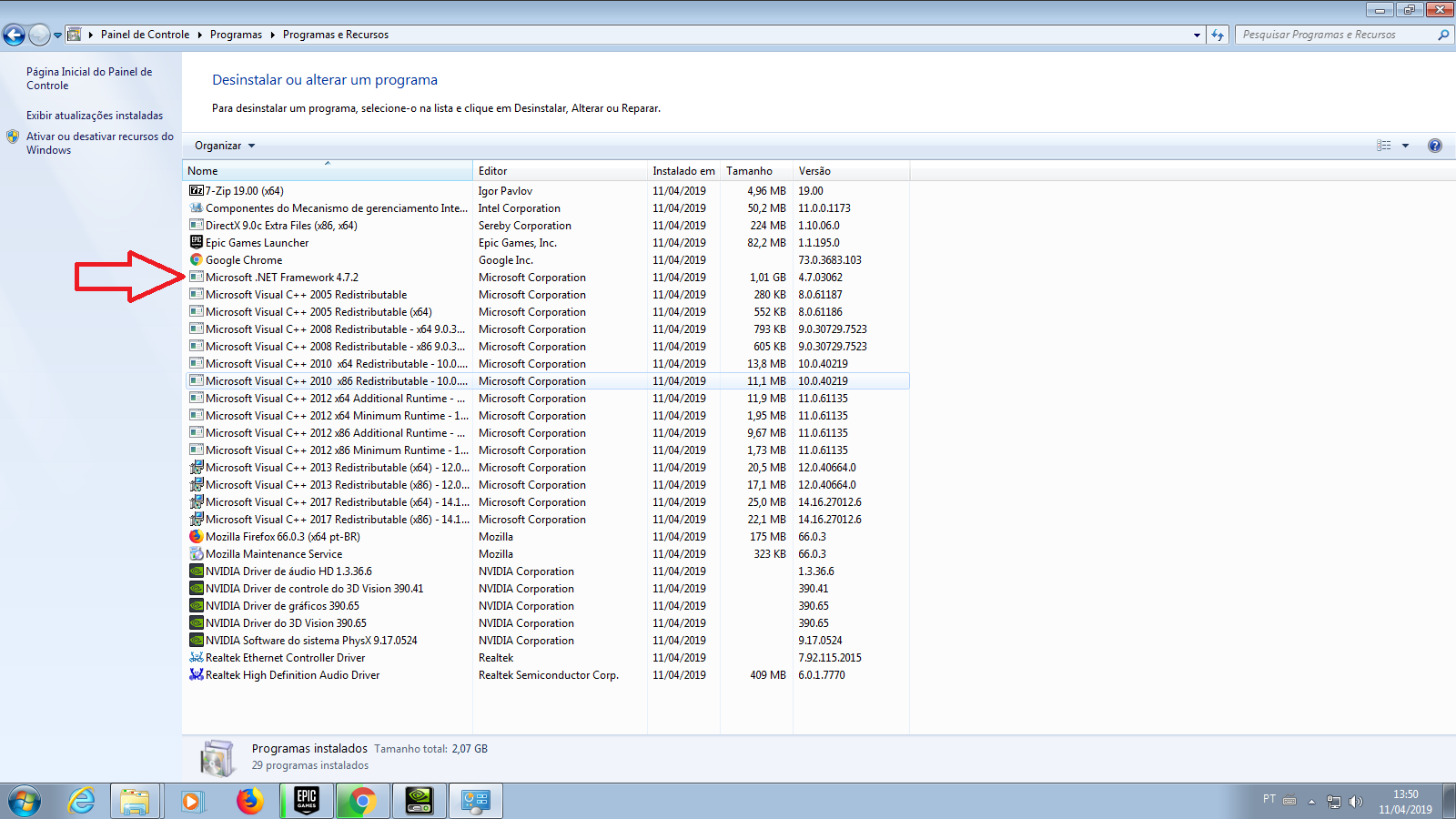Show hidden system tray icons
This screenshot has width=1456, height=819.
point(1311,802)
